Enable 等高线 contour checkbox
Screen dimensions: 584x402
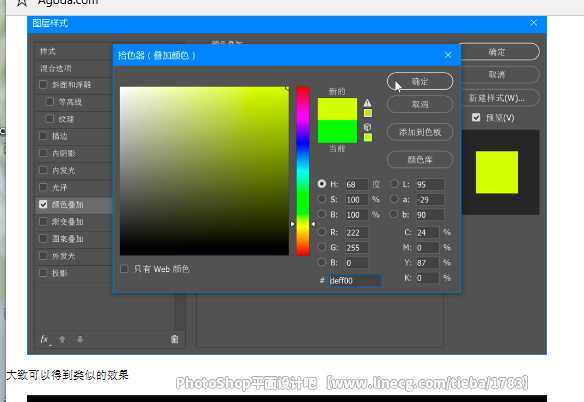(x=50, y=101)
